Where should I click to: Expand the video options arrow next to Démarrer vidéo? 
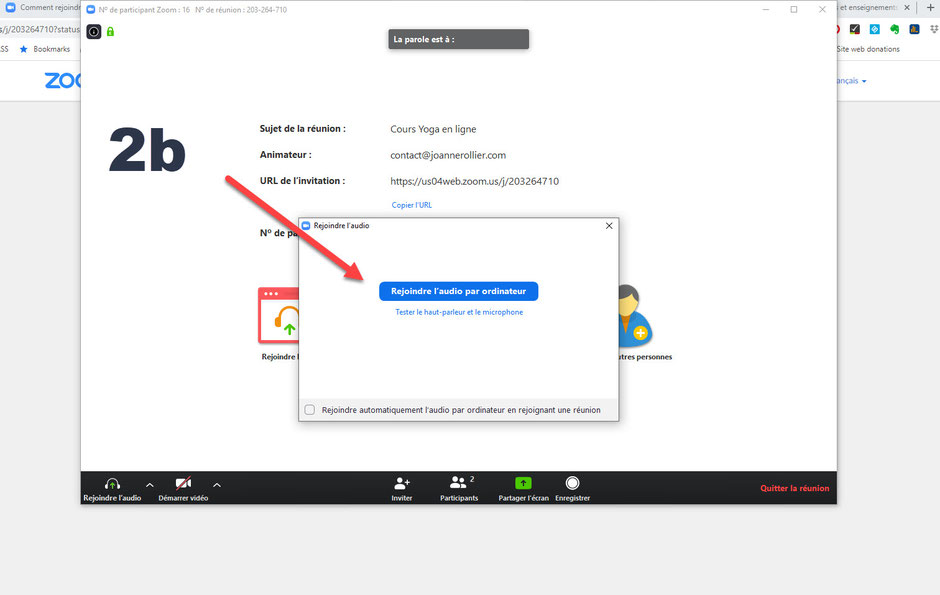click(217, 485)
